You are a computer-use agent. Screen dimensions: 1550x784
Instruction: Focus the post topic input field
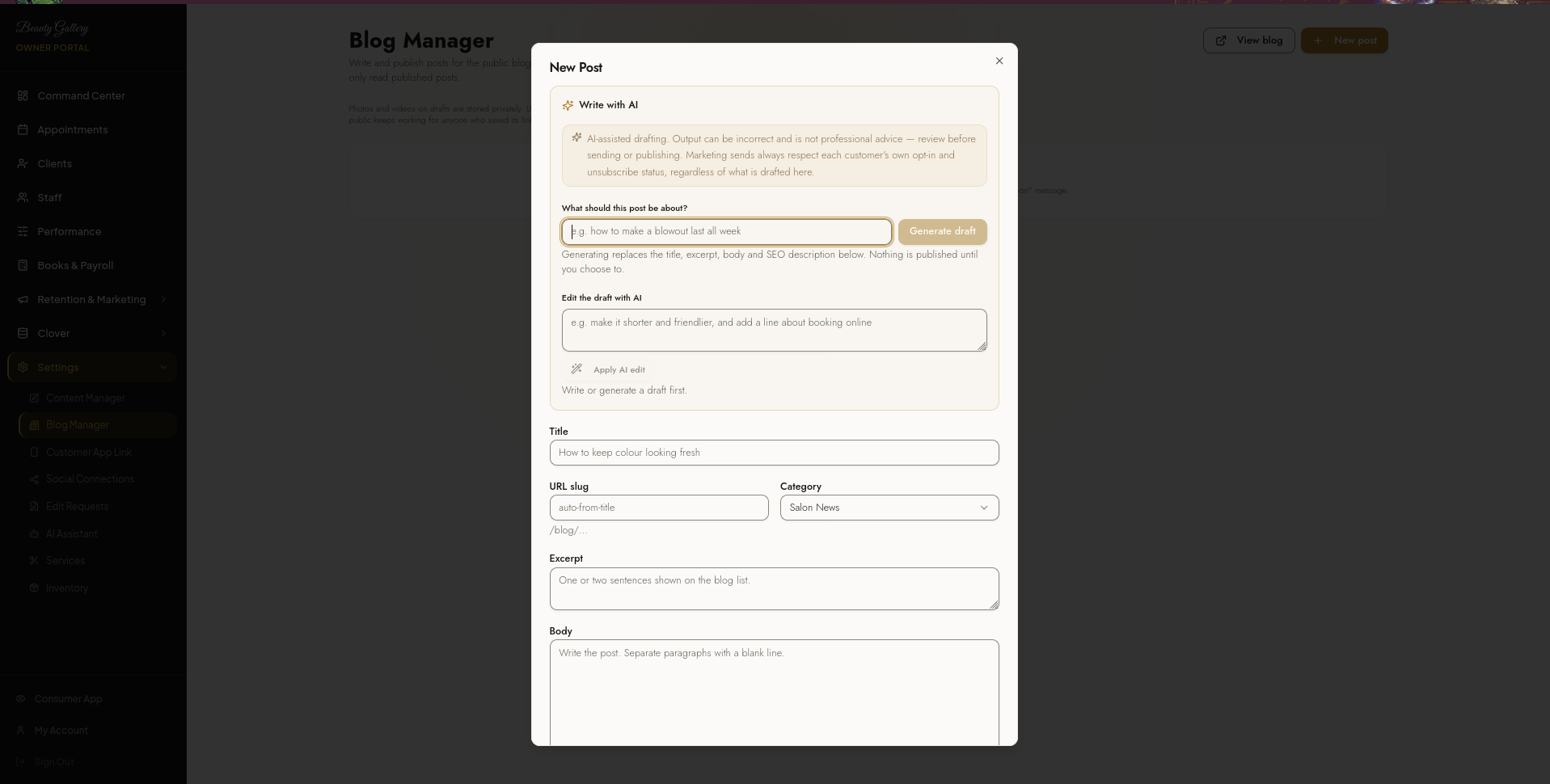pyautogui.click(x=727, y=231)
